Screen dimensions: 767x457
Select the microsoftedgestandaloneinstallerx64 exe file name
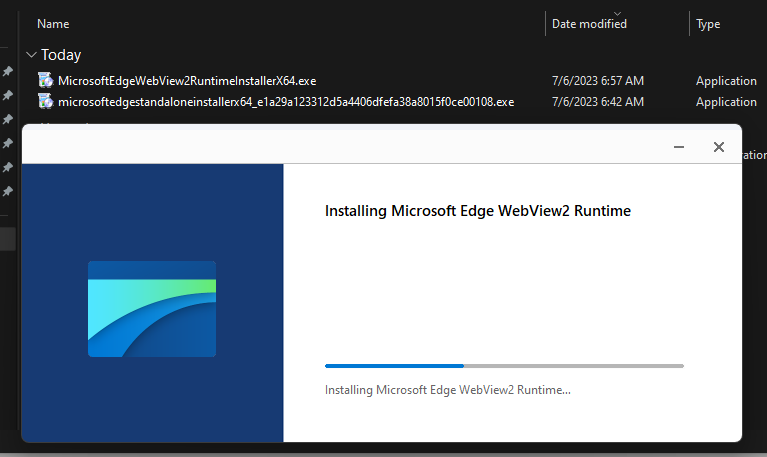[x=286, y=102]
